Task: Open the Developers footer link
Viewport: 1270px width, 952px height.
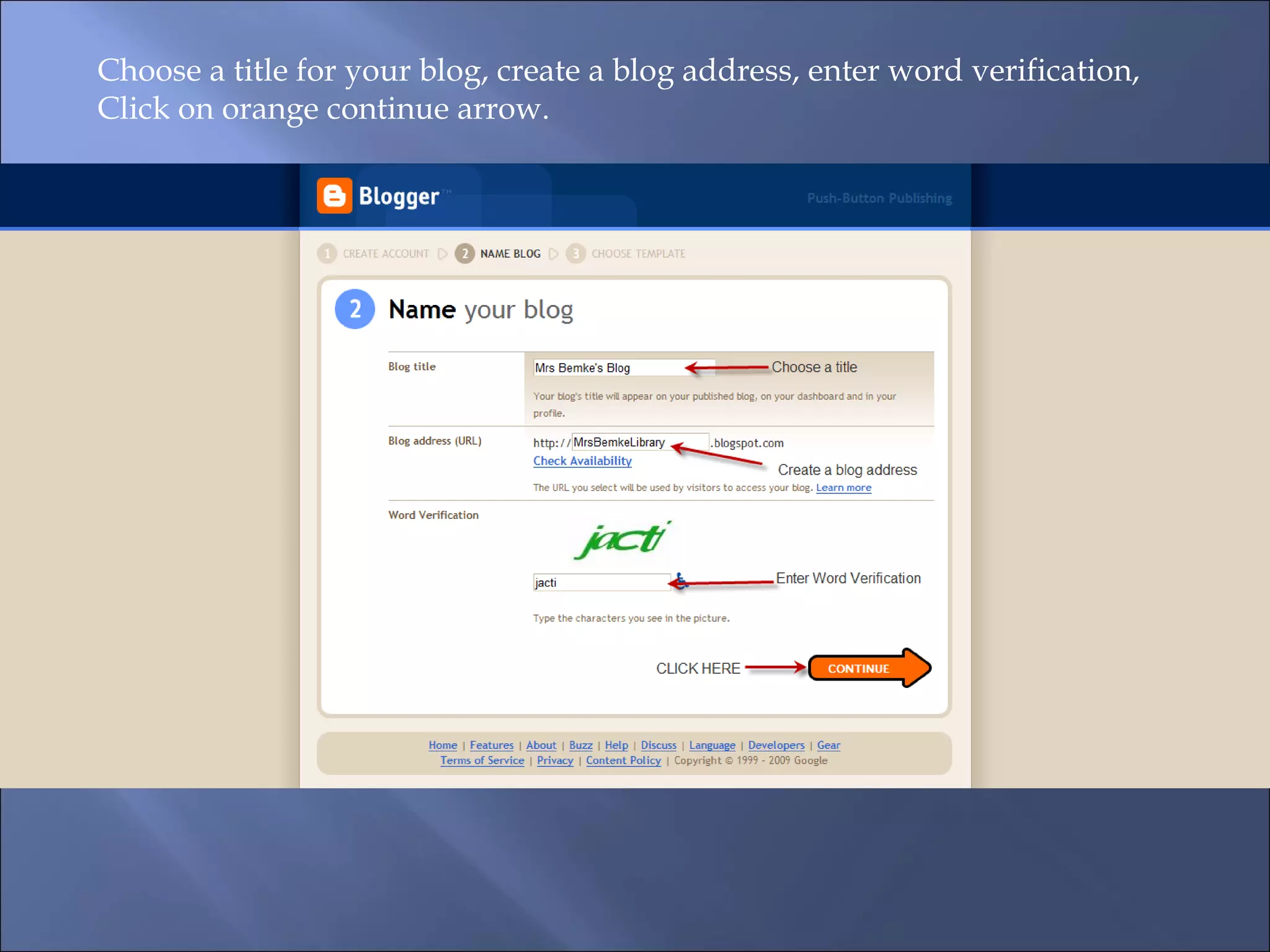Action: 776,745
